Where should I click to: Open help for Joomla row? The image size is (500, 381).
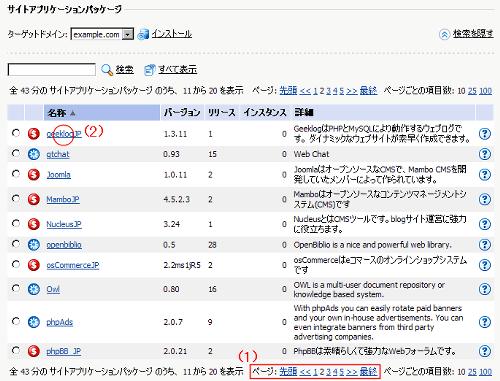[x=485, y=174]
